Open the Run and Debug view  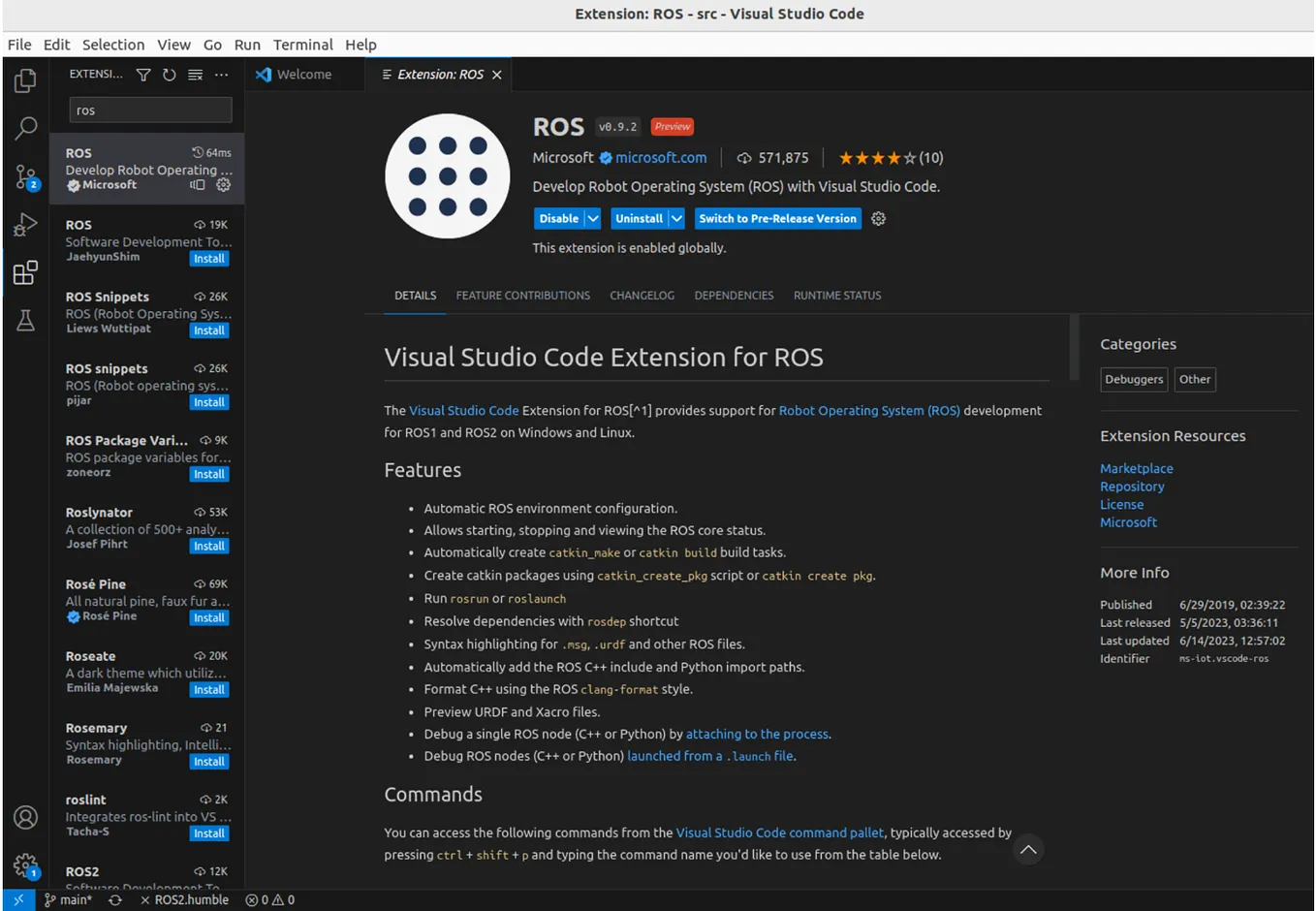25,226
